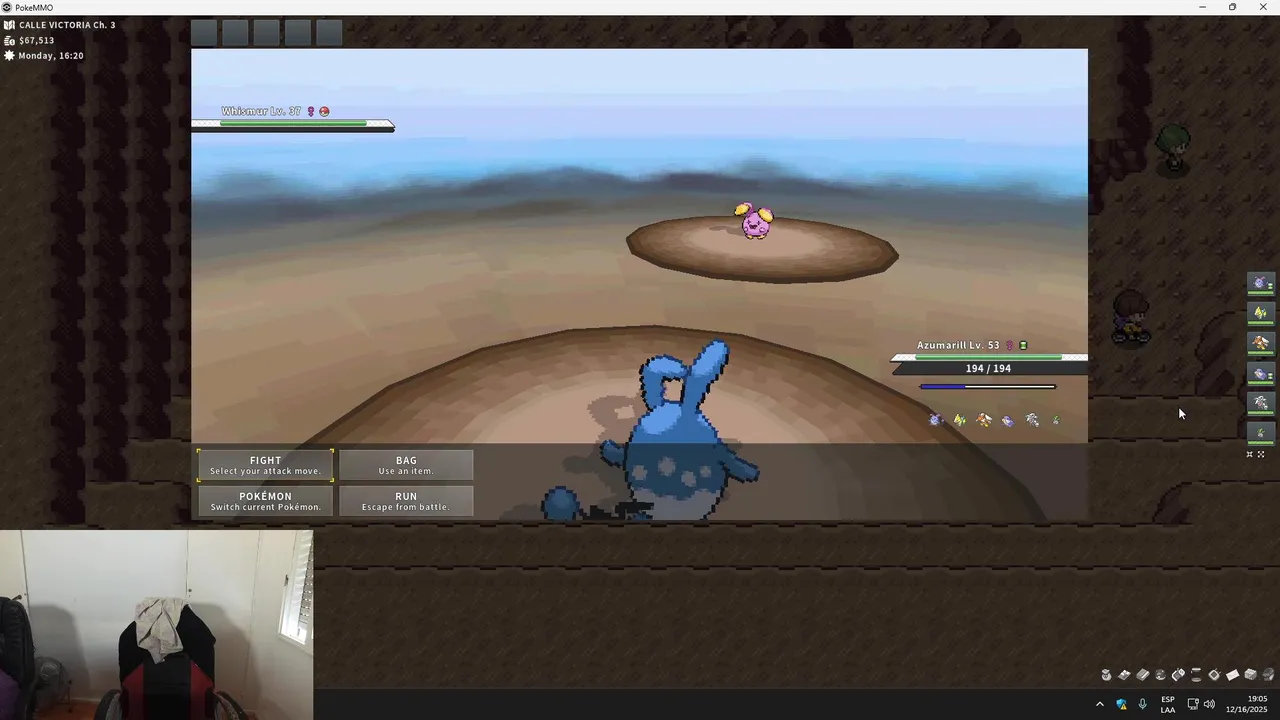This screenshot has width=1280, height=720.
Task: Click the white-grey party icon under Azumarill's bars
Action: pyautogui.click(x=1032, y=420)
